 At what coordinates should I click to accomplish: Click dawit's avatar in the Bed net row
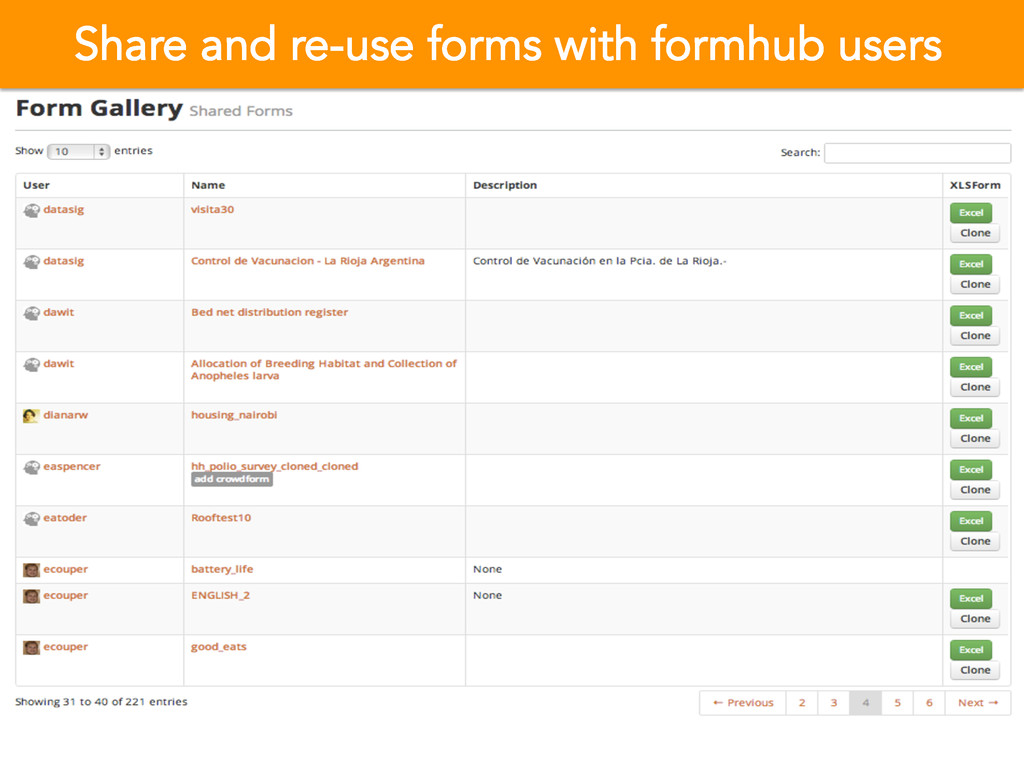pyautogui.click(x=31, y=313)
